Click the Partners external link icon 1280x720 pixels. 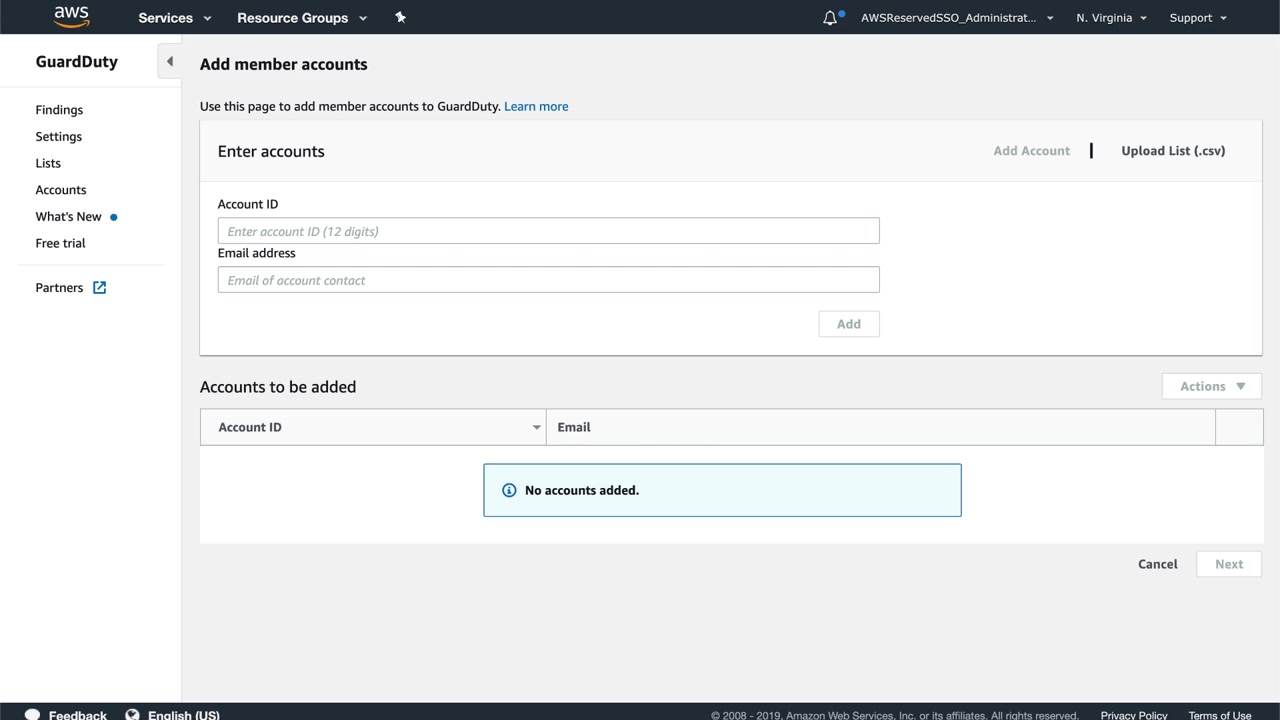[x=100, y=288]
